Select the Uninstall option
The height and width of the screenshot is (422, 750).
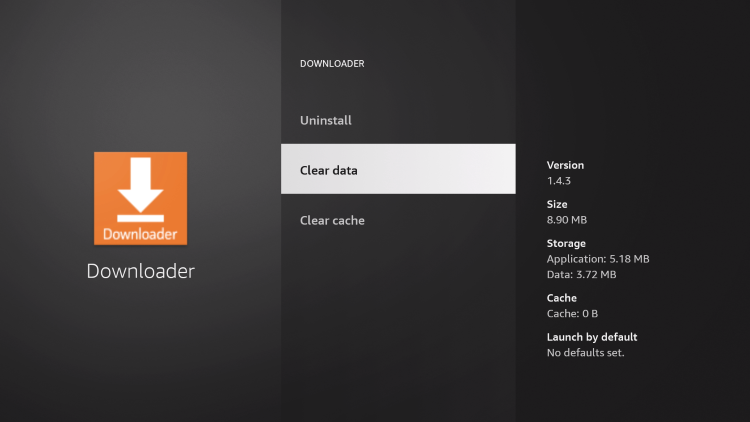[x=398, y=120]
